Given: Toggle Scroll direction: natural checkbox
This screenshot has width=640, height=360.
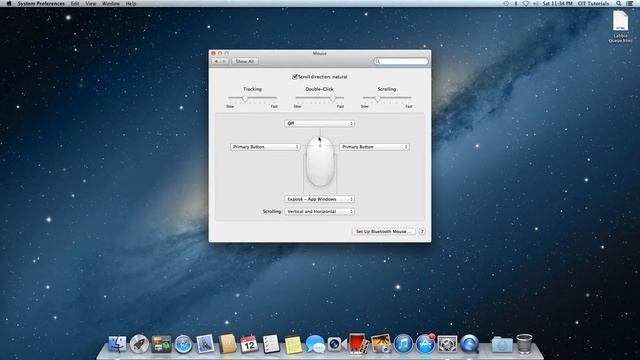Looking at the screenshot, I should click(295, 77).
